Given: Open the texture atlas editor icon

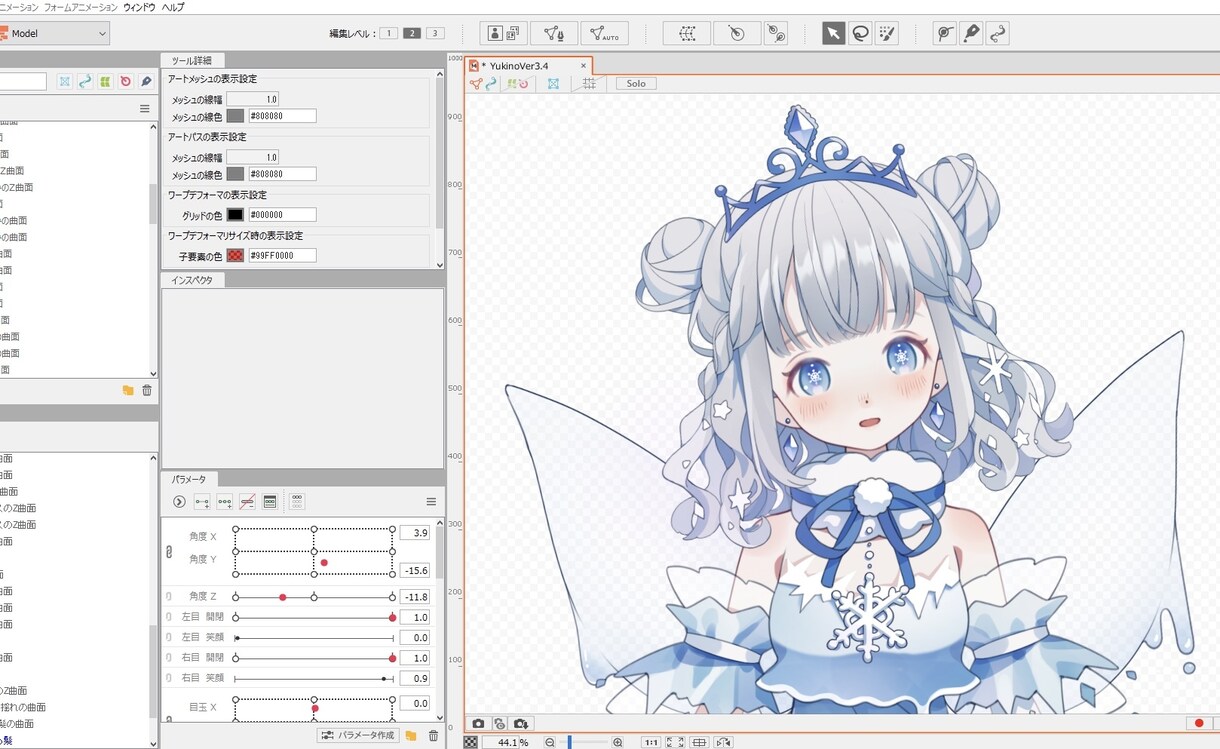Looking at the screenshot, I should (x=503, y=33).
